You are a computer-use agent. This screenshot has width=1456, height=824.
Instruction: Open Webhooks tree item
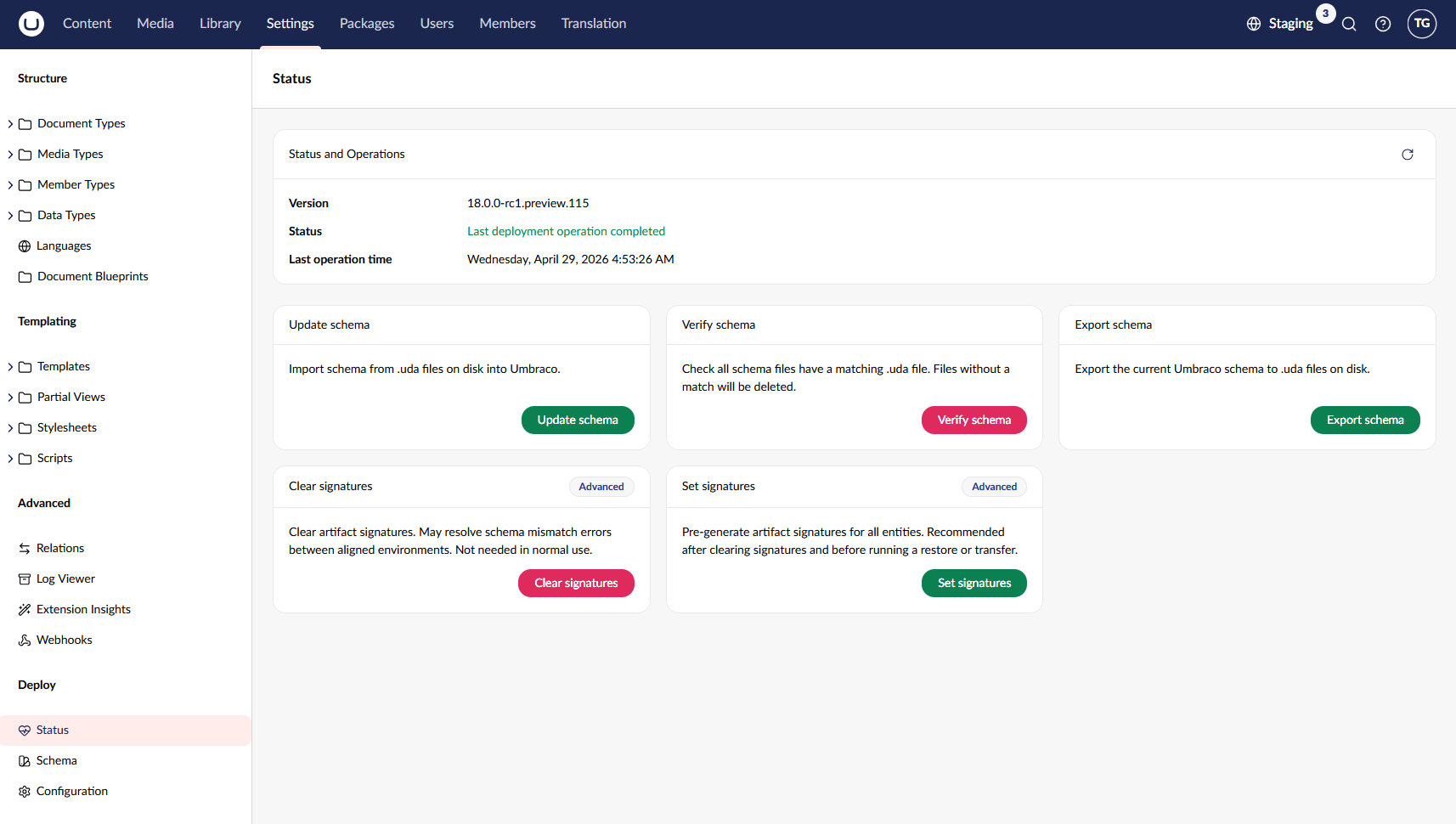[126, 641]
